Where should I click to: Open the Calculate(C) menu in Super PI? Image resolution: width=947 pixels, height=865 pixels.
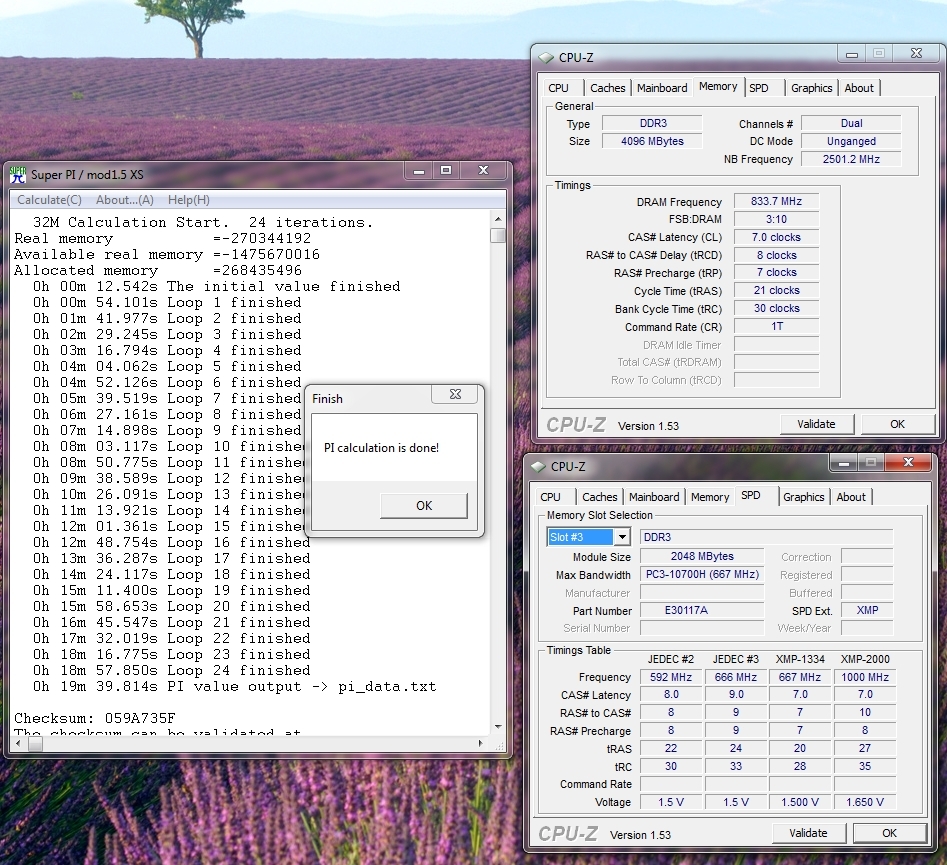(49, 200)
